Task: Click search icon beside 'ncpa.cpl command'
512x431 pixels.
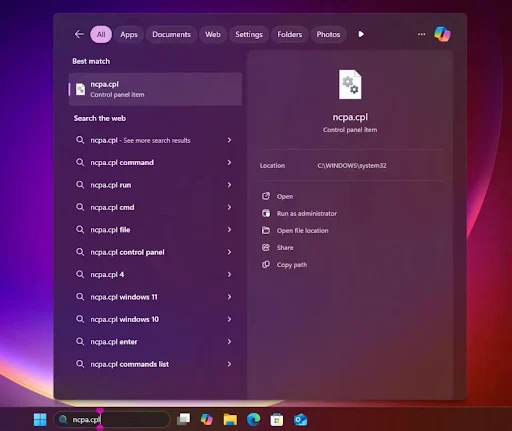Action: (80, 162)
